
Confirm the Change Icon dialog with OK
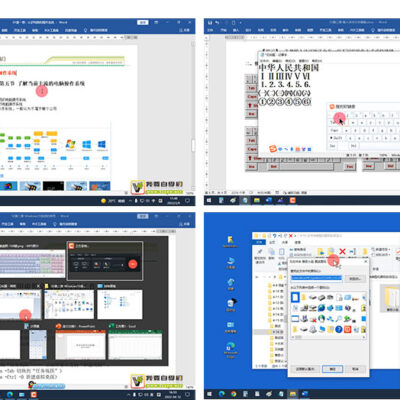[332, 369]
